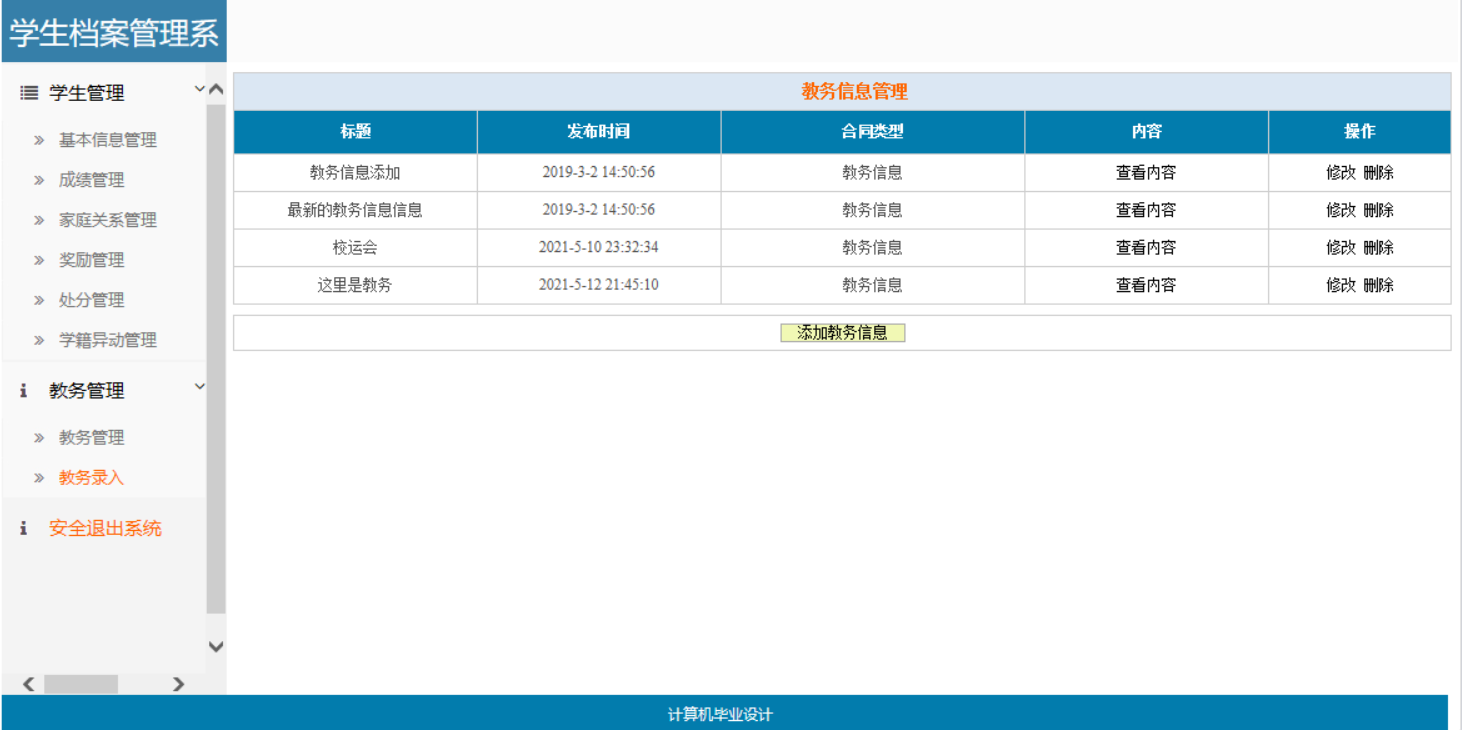Viewport: 1462px width, 730px height.
Task: Click the title cell 校运会
Action: (x=355, y=248)
